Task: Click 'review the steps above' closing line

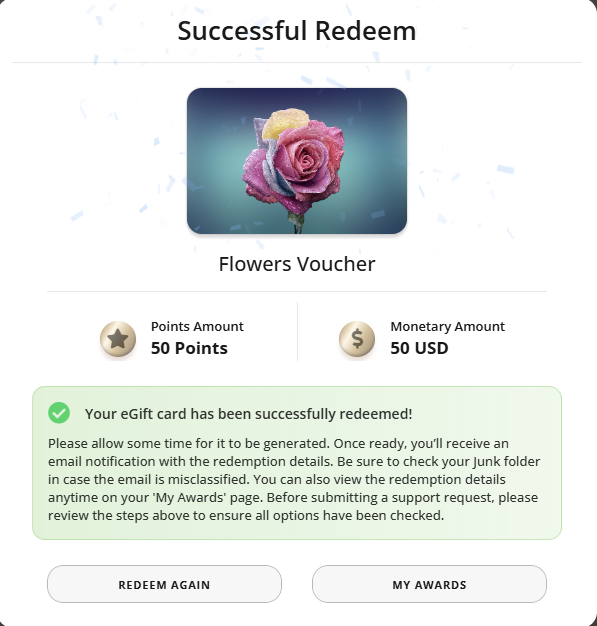Action: 246,515
